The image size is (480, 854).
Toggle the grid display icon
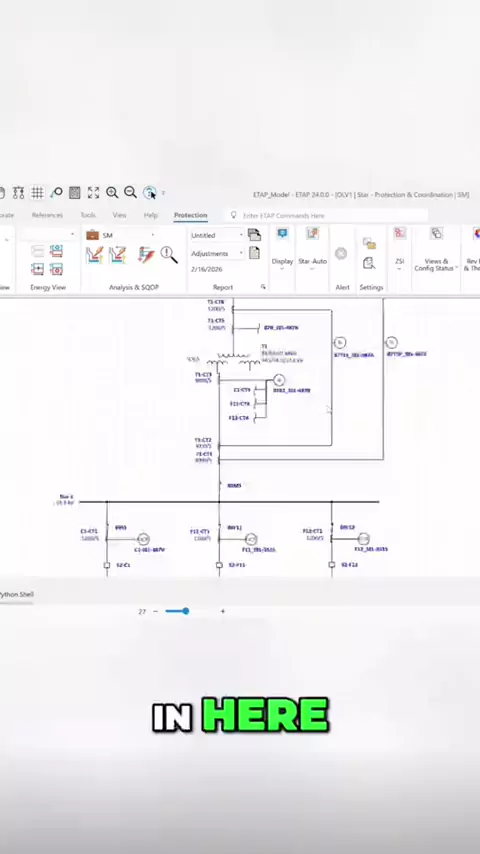click(x=37, y=192)
